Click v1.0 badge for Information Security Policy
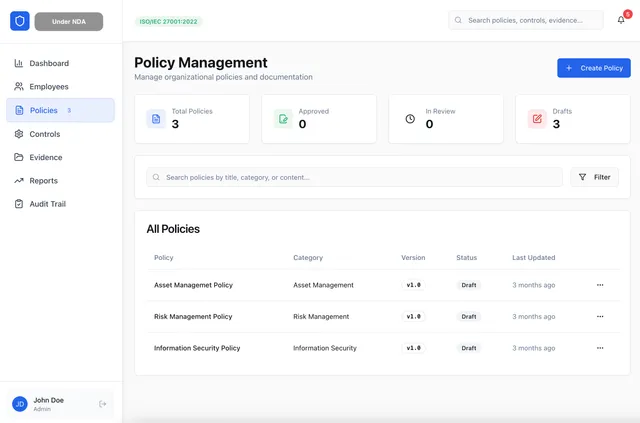The height and width of the screenshot is (423, 640). coord(413,348)
